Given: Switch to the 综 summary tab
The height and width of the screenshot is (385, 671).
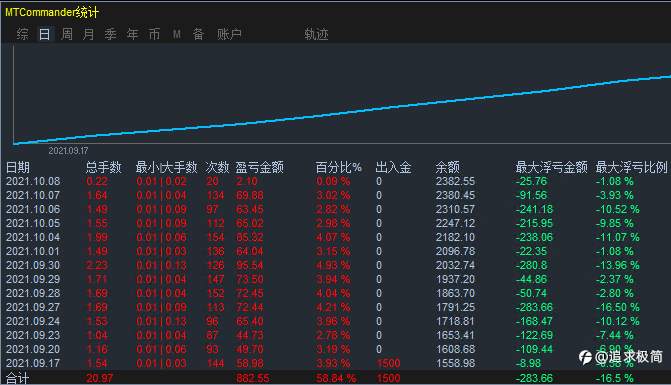Looking at the screenshot, I should (23, 34).
